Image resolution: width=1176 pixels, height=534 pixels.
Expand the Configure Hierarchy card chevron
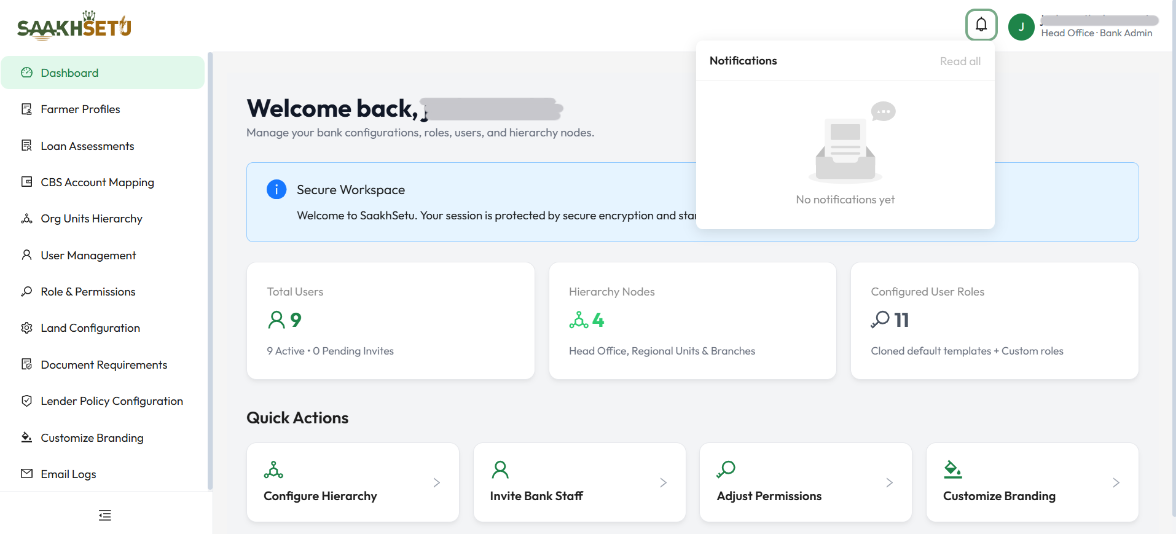(436, 483)
